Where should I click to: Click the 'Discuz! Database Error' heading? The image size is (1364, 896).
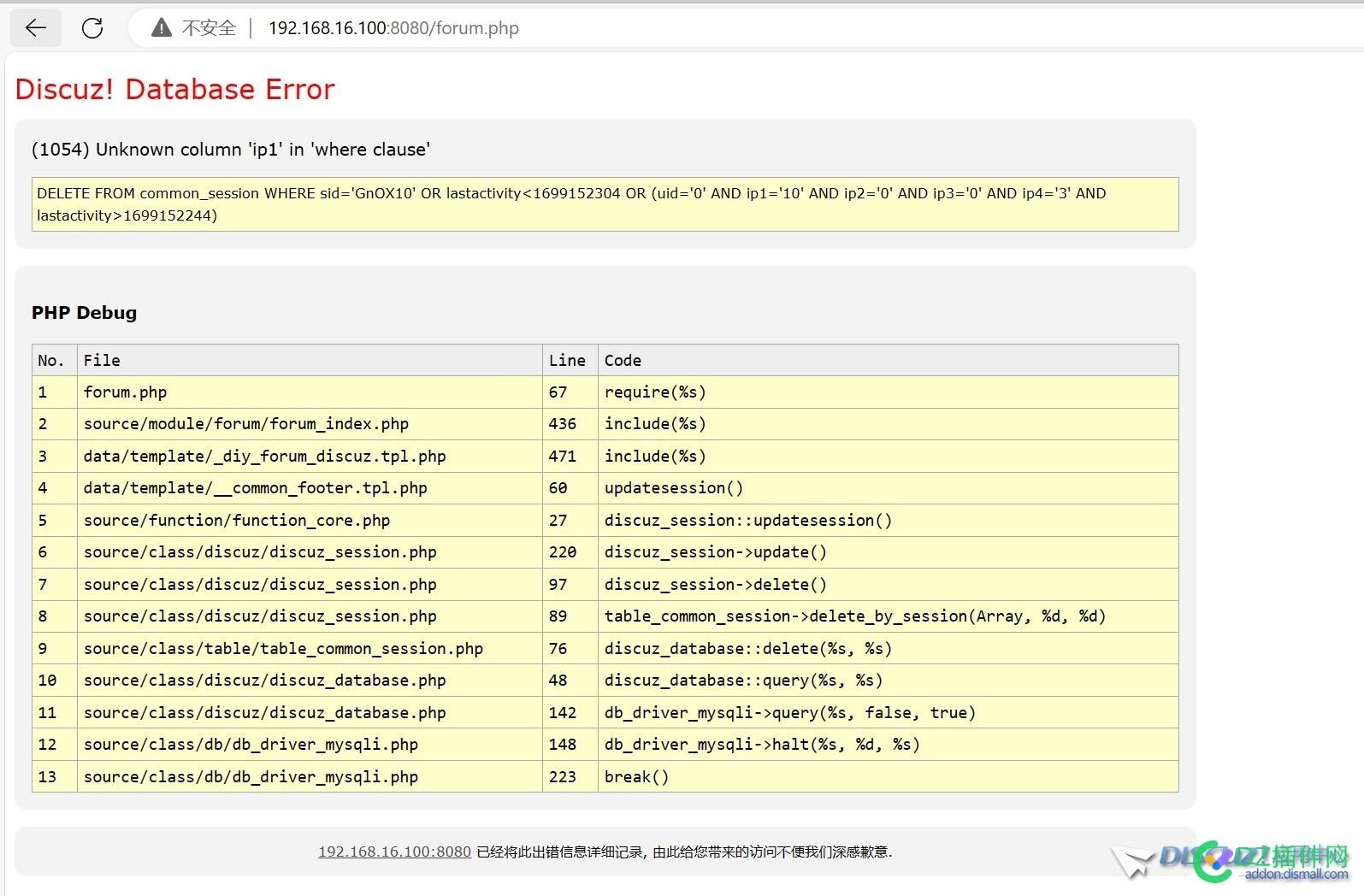point(174,89)
